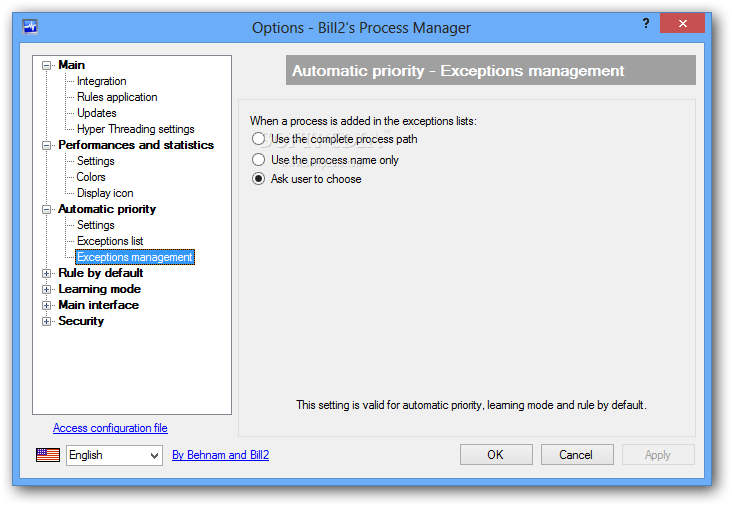Collapse the Automatic priority node

click(46, 210)
